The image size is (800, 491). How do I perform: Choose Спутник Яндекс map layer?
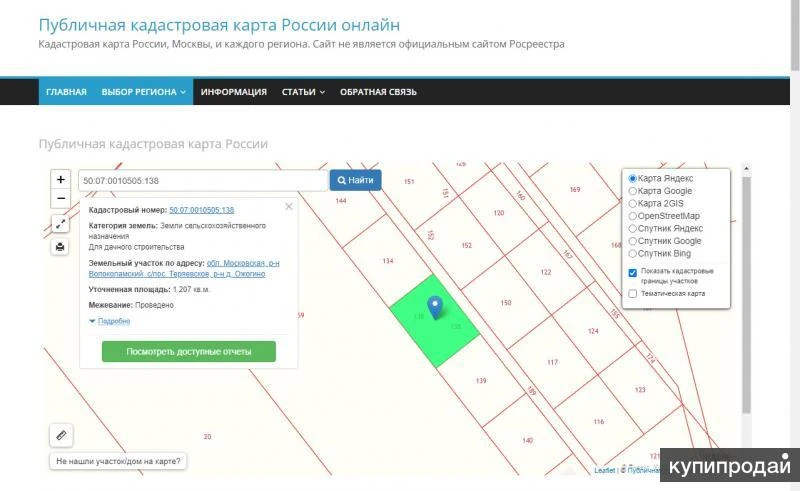633,228
